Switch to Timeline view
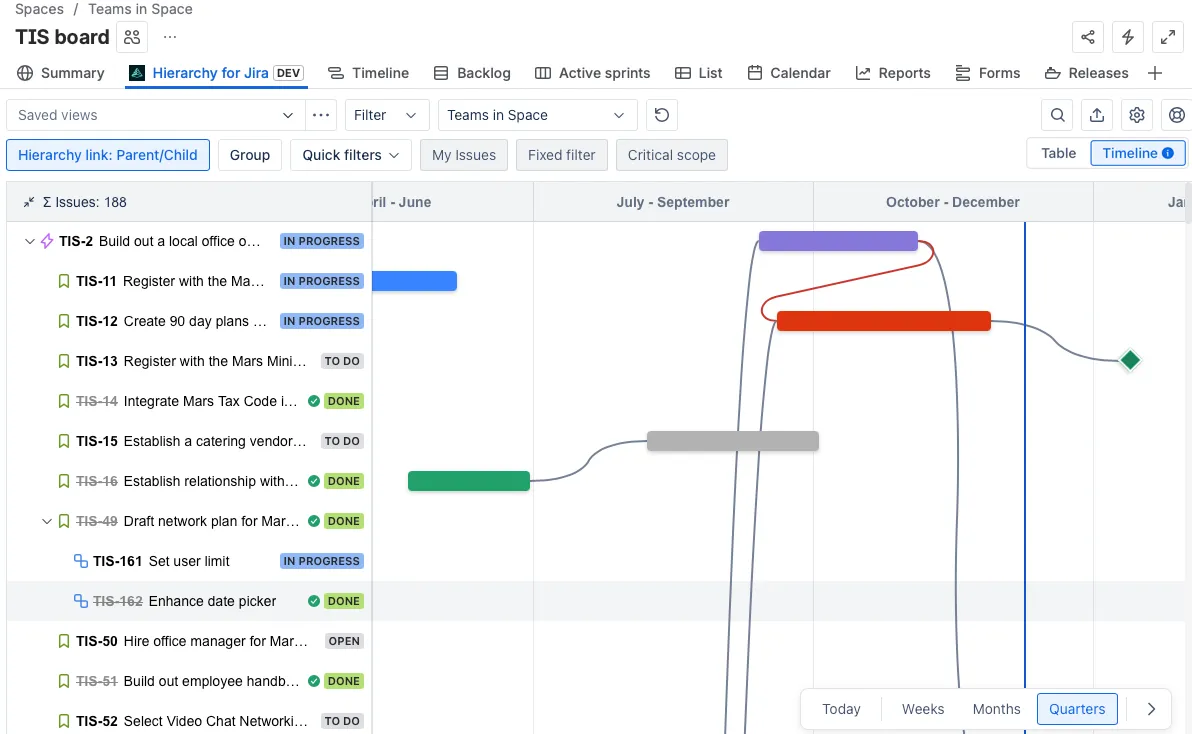 click(x=1138, y=153)
